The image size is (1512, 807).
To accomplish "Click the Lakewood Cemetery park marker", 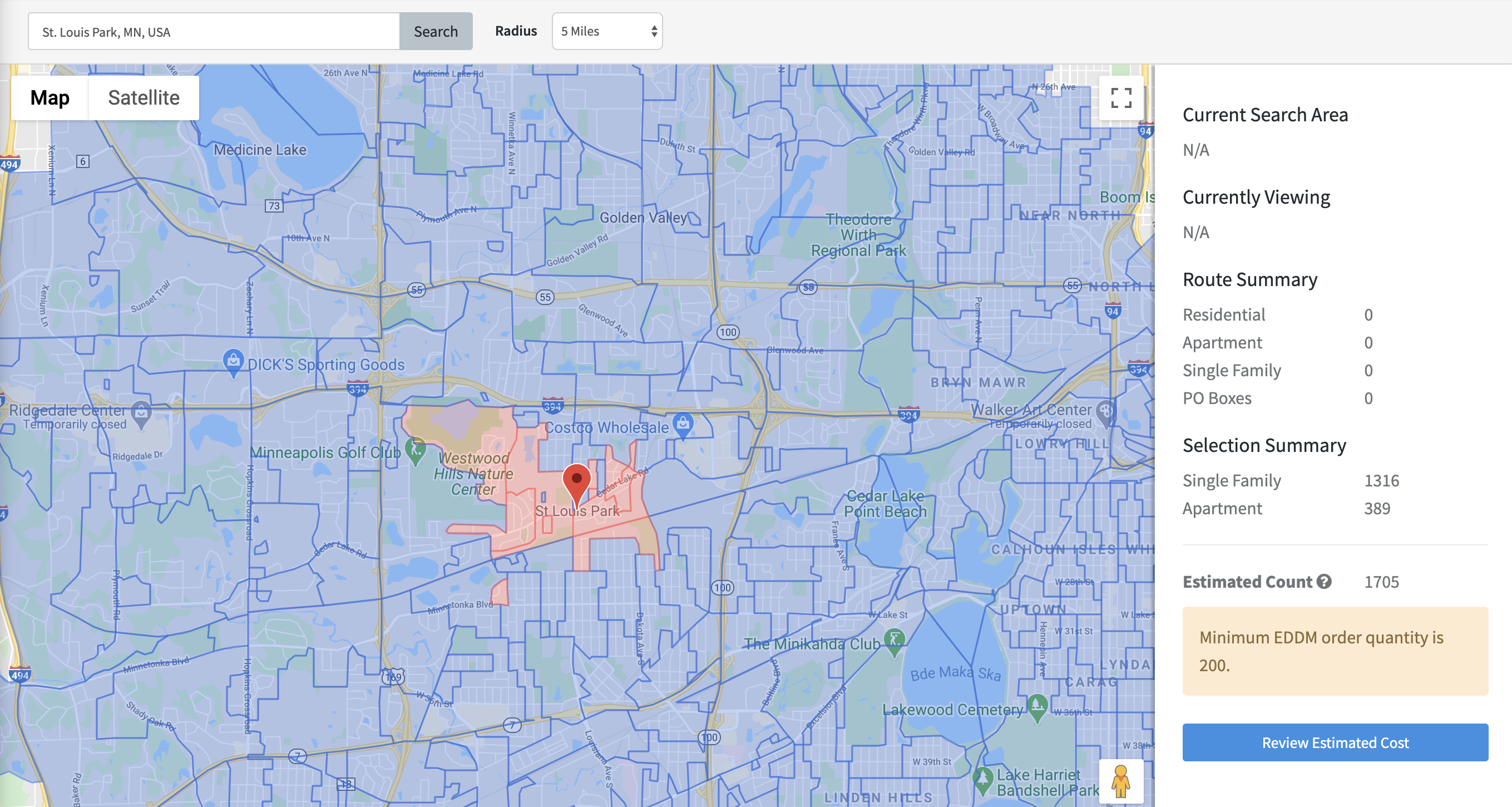I will pyautogui.click(x=1036, y=705).
